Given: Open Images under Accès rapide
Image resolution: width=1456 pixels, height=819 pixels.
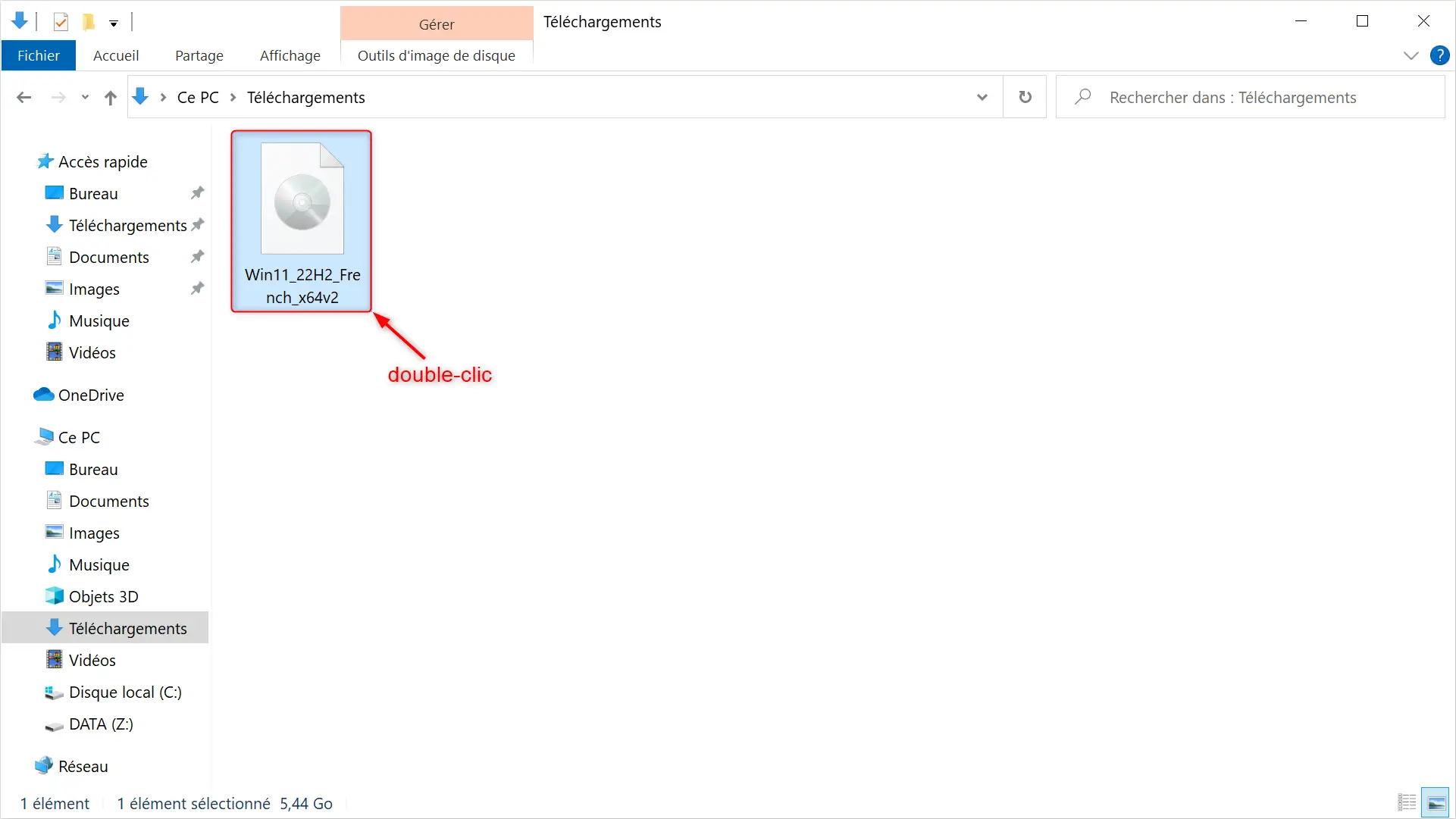Looking at the screenshot, I should 94,289.
